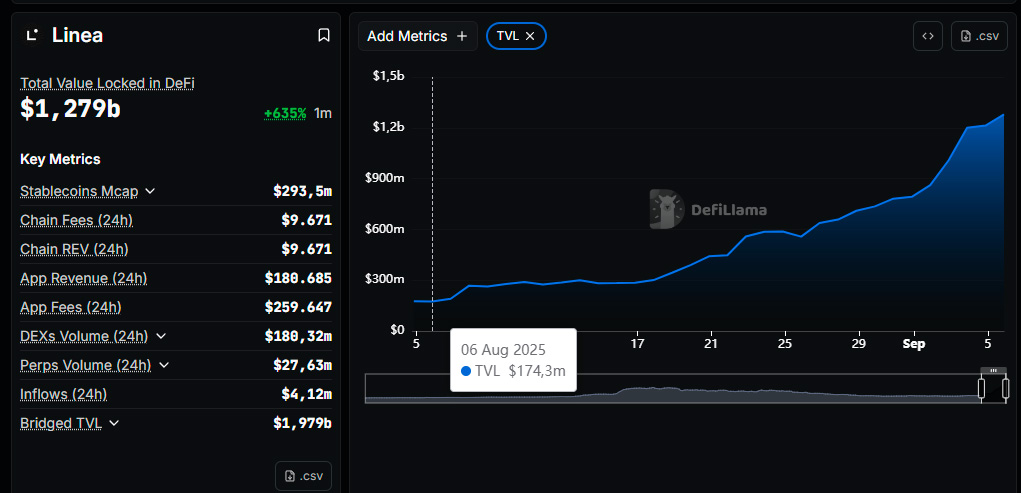
Task: Expand Perps Volume (24h) breakdown
Action: point(163,365)
